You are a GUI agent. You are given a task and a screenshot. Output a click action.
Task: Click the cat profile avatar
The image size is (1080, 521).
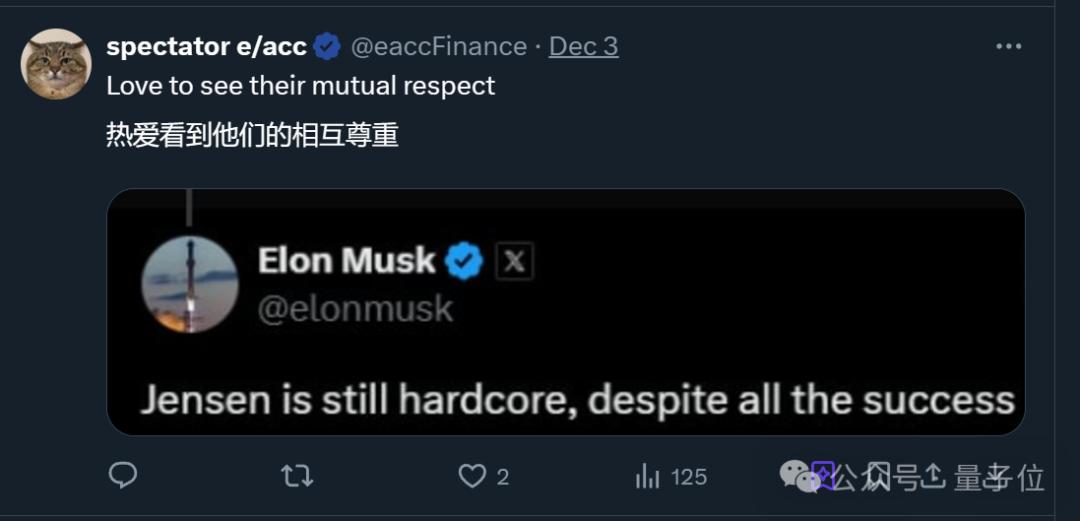(x=58, y=64)
